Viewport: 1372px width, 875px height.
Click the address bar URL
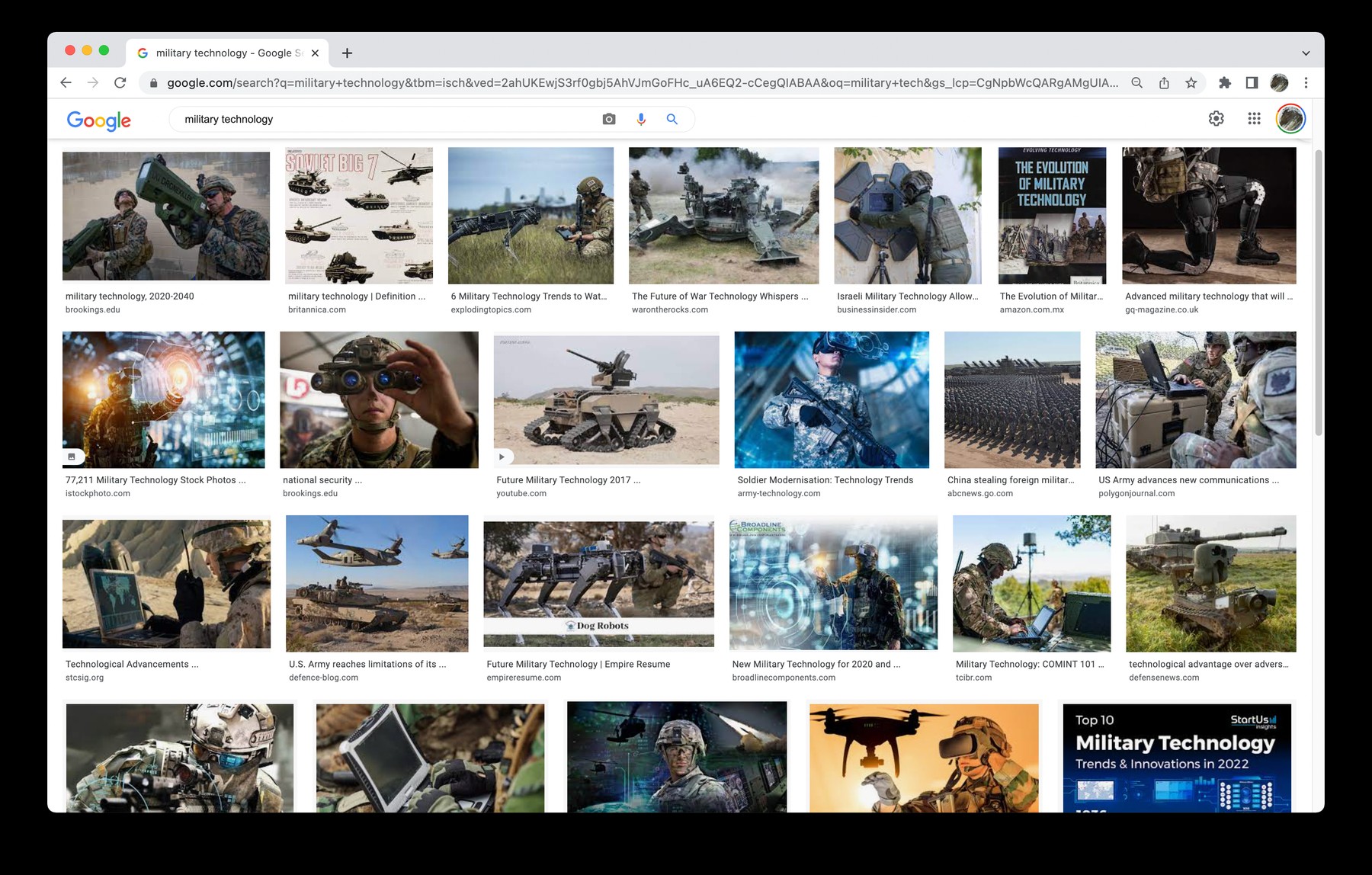coord(642,83)
